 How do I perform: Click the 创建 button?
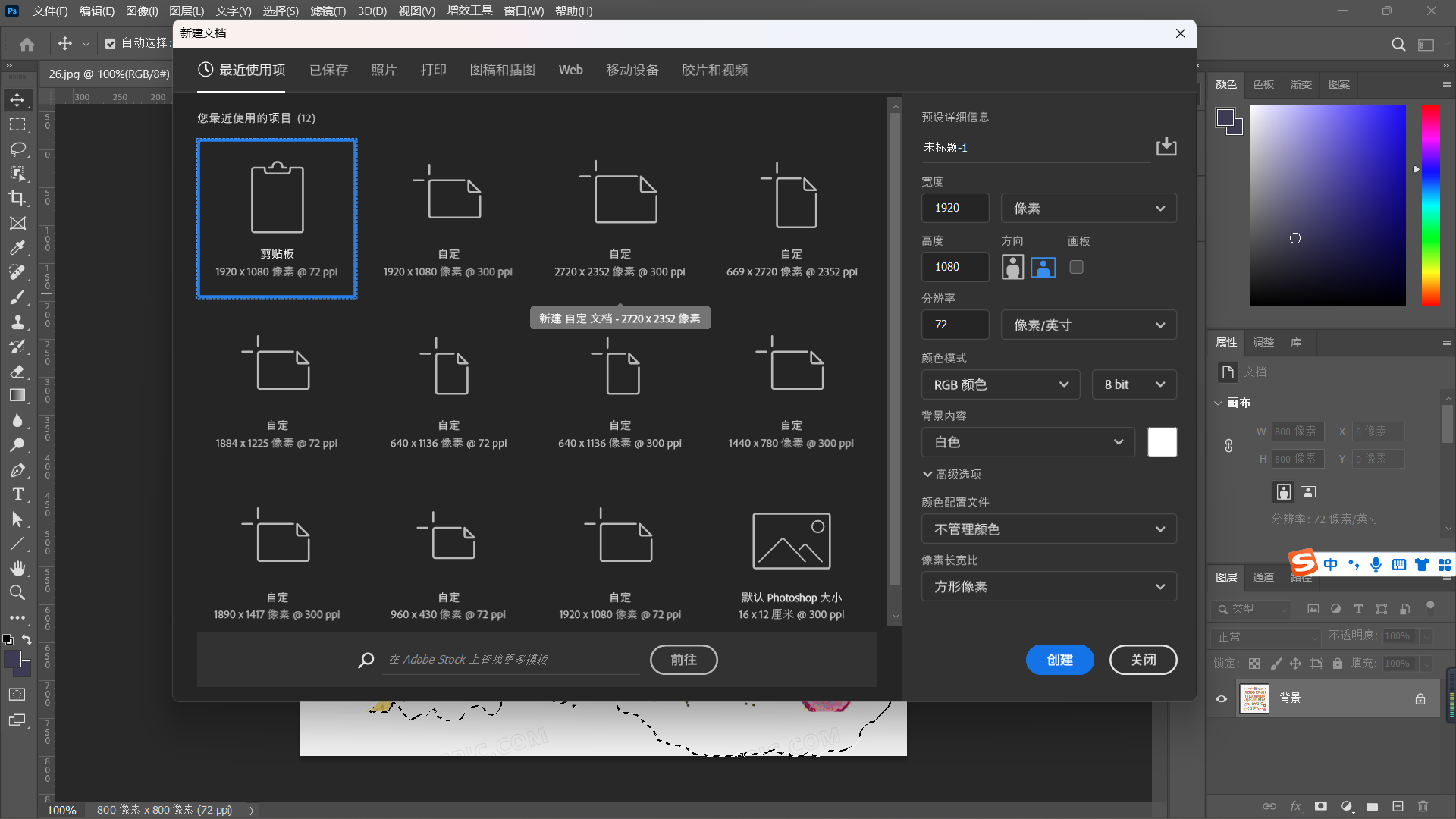tap(1059, 660)
